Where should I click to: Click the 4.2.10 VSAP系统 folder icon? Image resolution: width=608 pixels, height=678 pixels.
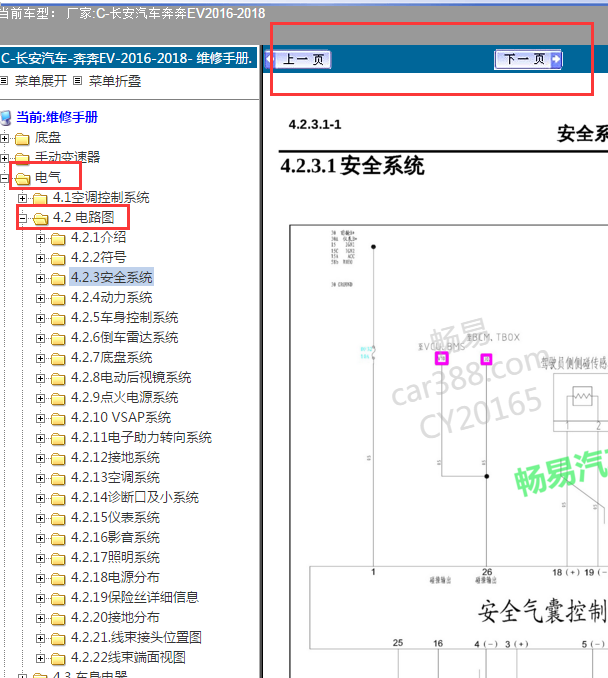58,419
